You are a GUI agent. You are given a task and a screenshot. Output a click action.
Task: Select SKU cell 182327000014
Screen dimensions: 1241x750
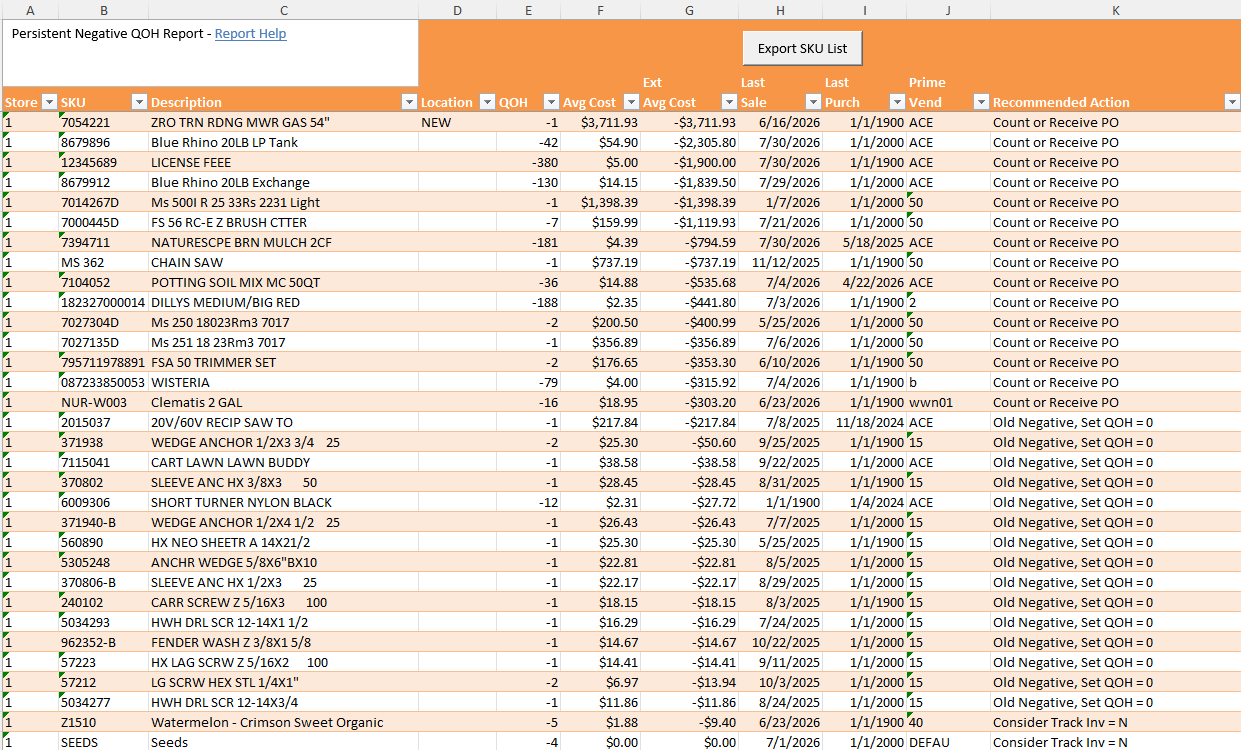point(103,302)
